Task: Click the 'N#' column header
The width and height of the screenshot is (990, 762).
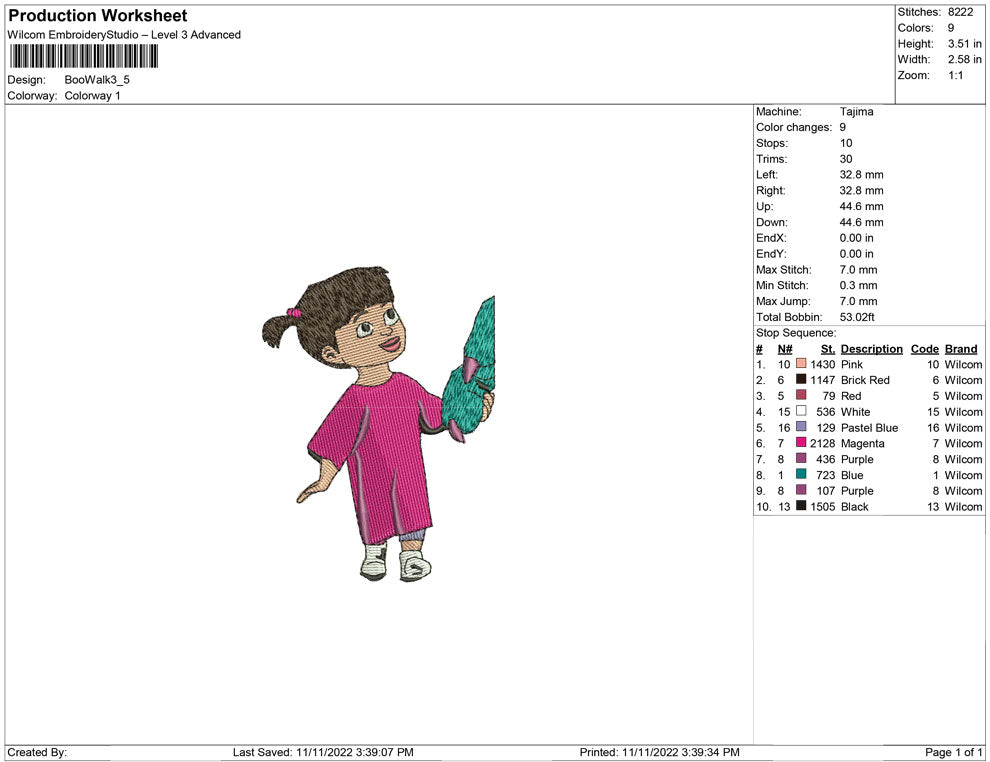Action: coord(785,349)
